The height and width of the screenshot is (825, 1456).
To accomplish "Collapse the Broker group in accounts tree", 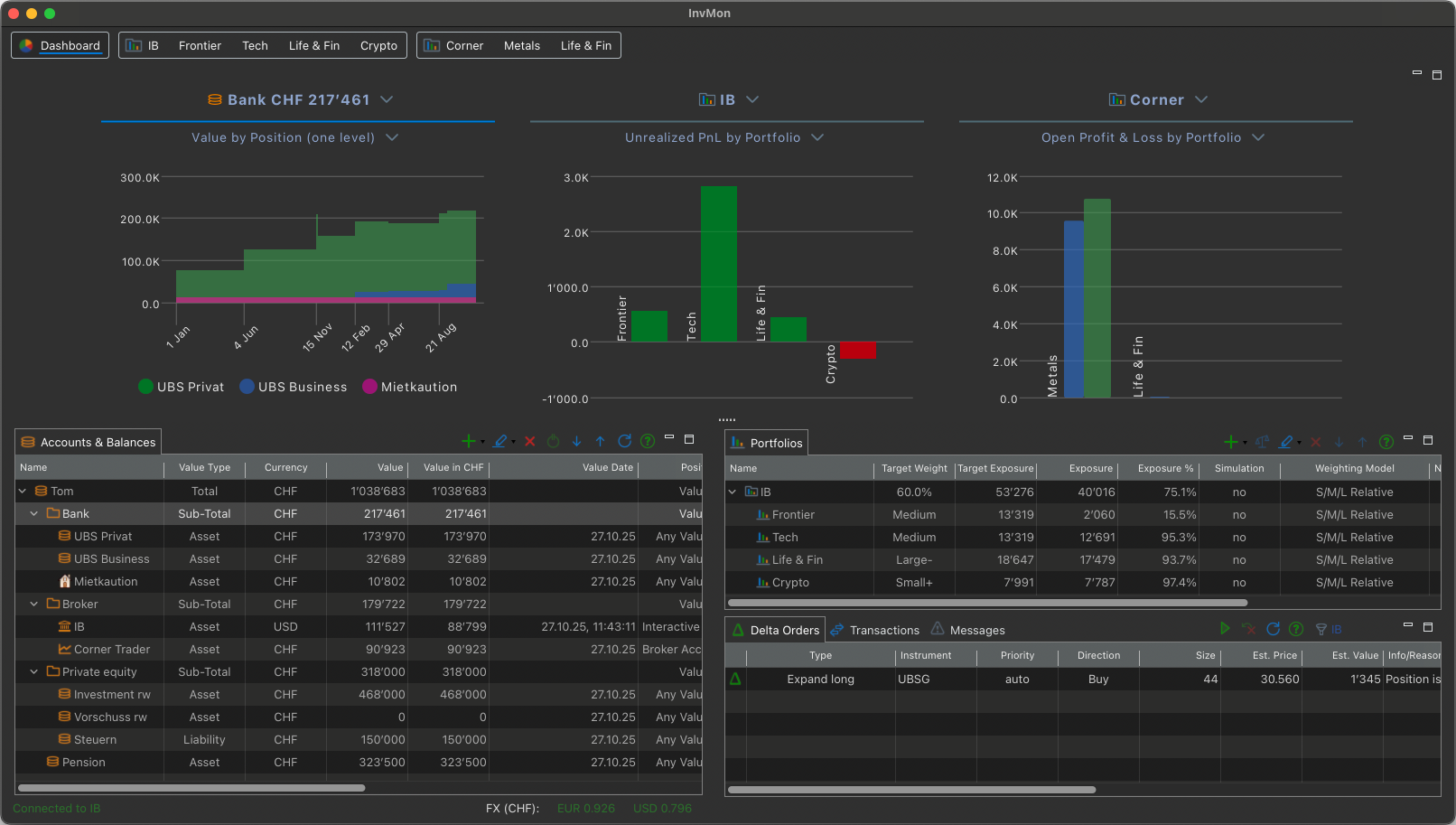I will [x=34, y=605].
